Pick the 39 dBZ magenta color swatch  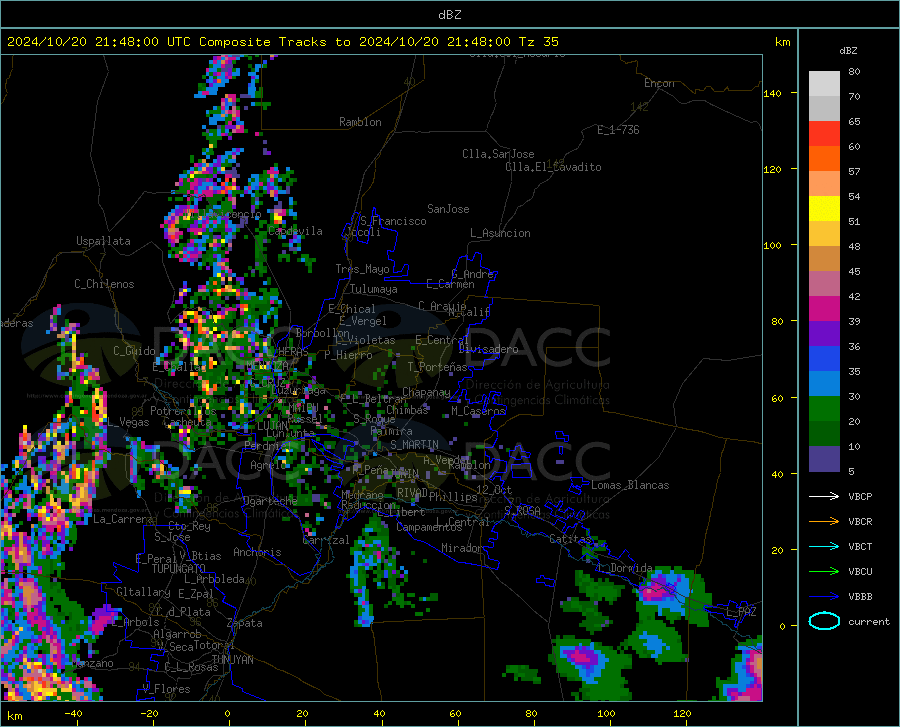[824, 309]
